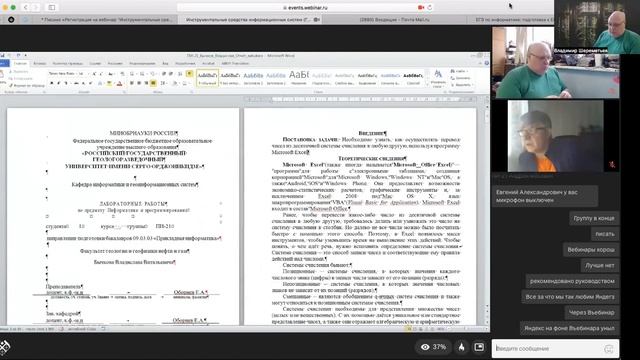Switch to Вид ribbon tab
The width and height of the screenshot is (640, 360).
coord(165,63)
